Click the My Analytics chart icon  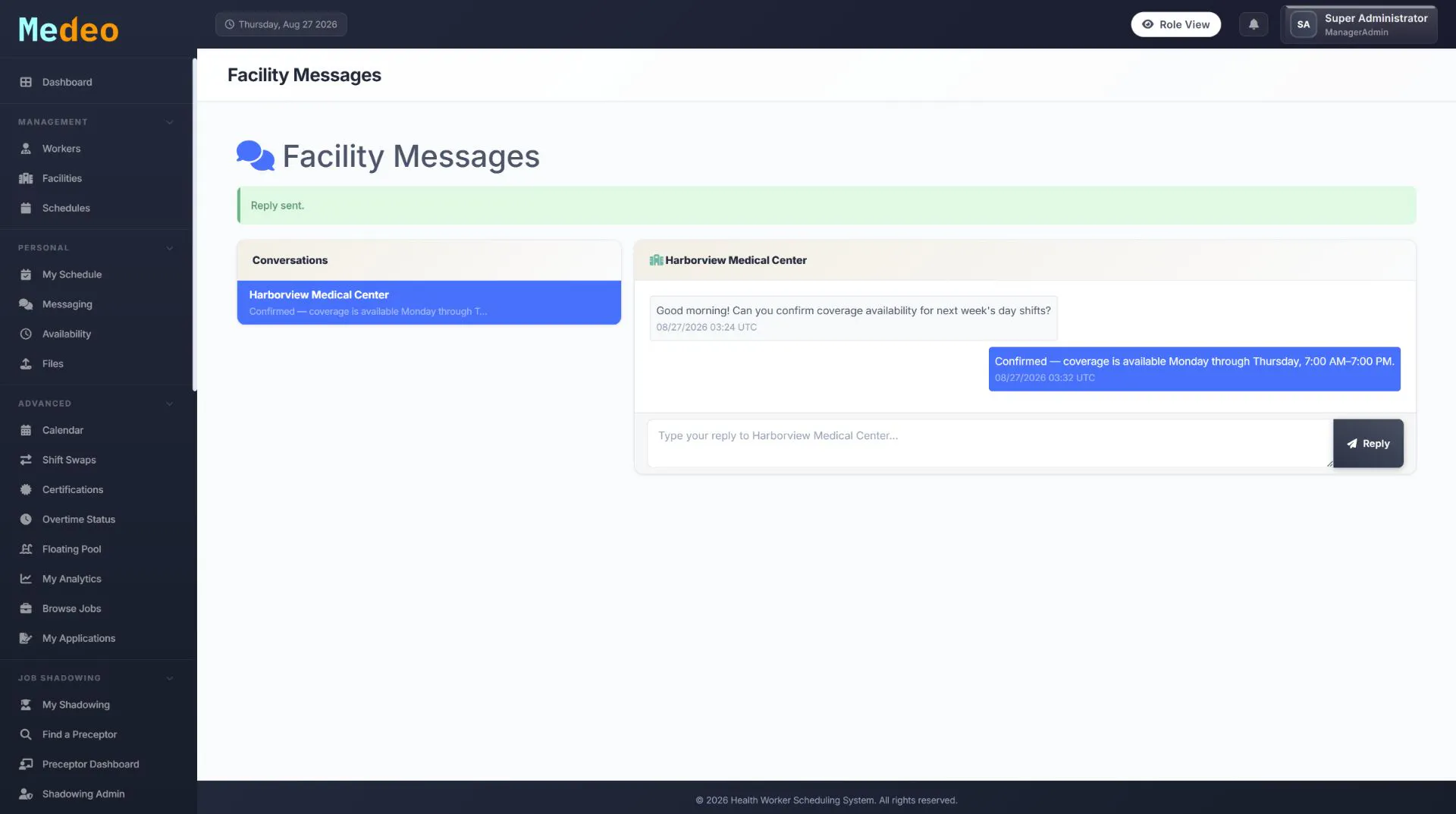coord(26,579)
